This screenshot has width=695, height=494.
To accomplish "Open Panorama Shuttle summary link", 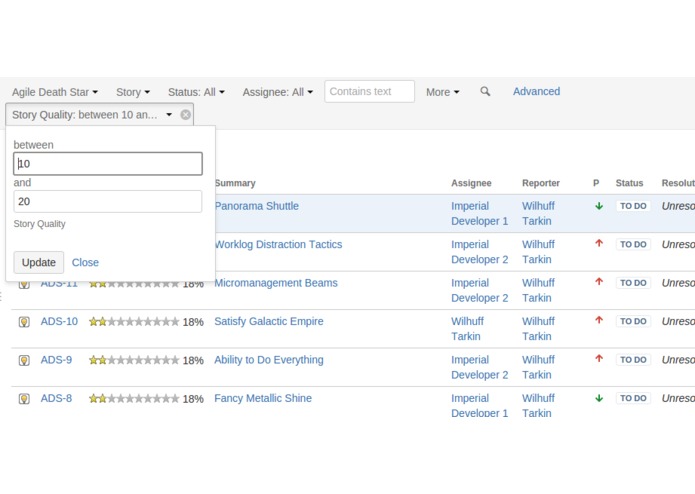I will tap(257, 206).
